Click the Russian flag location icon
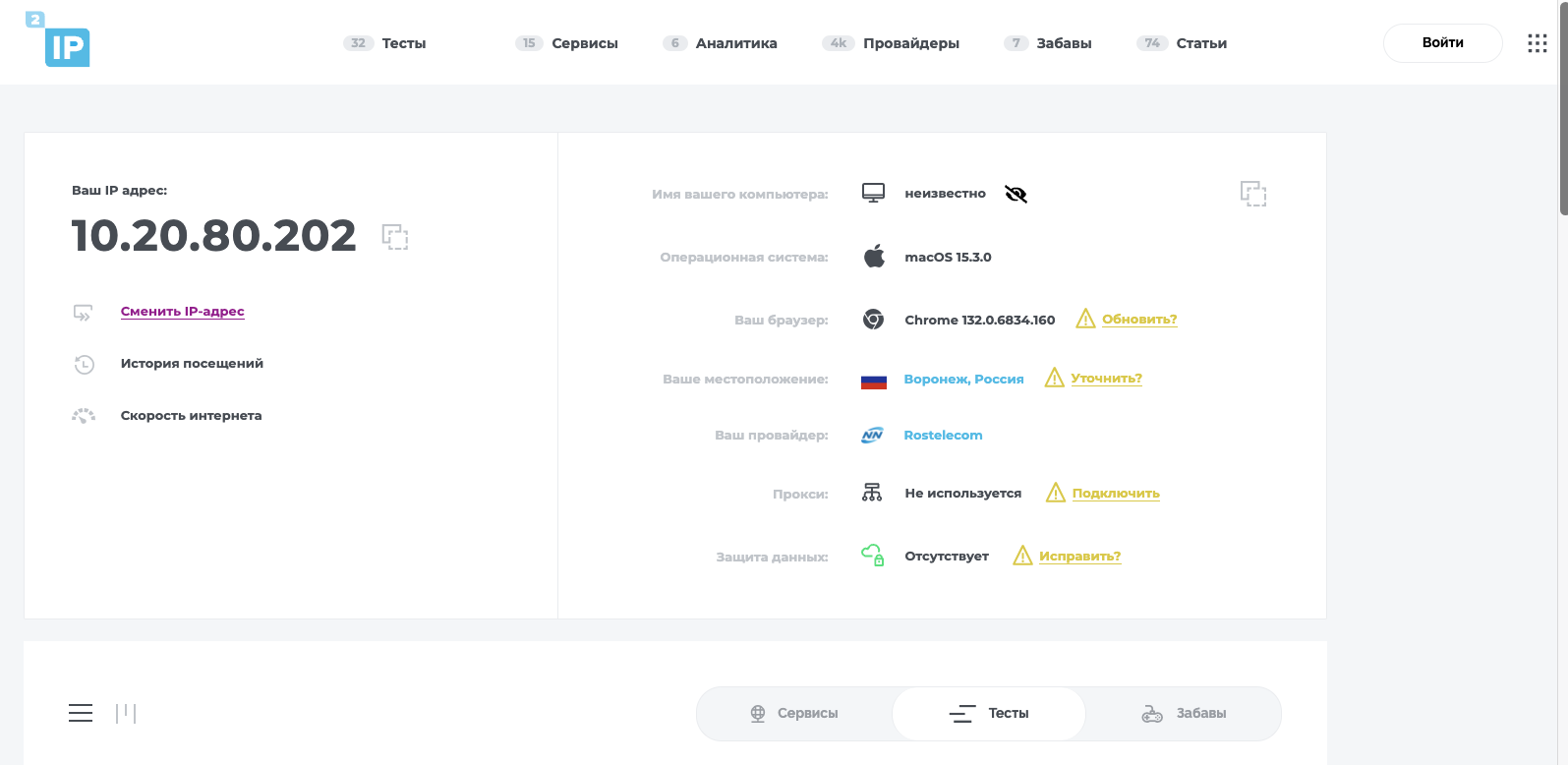 tap(873, 380)
